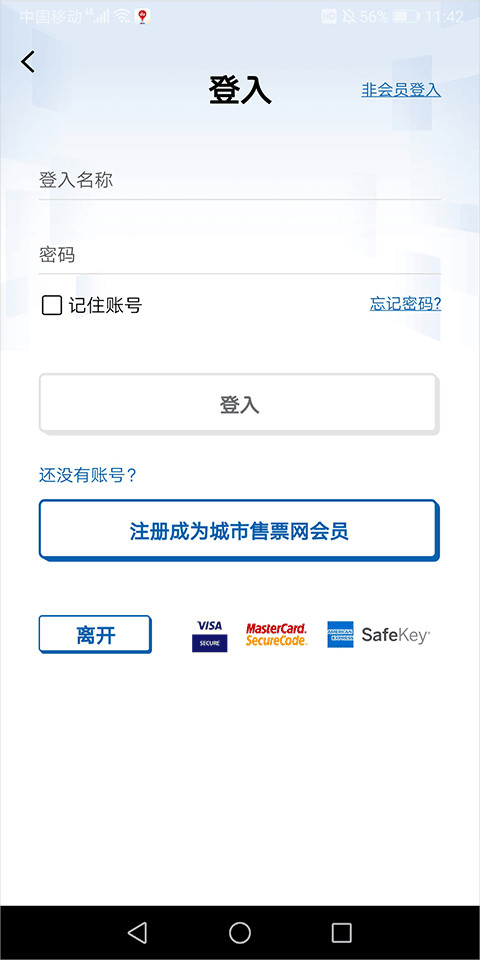Tap the Wi-Fi signal status icon
Screen dimensions: 480x960
coord(122,17)
